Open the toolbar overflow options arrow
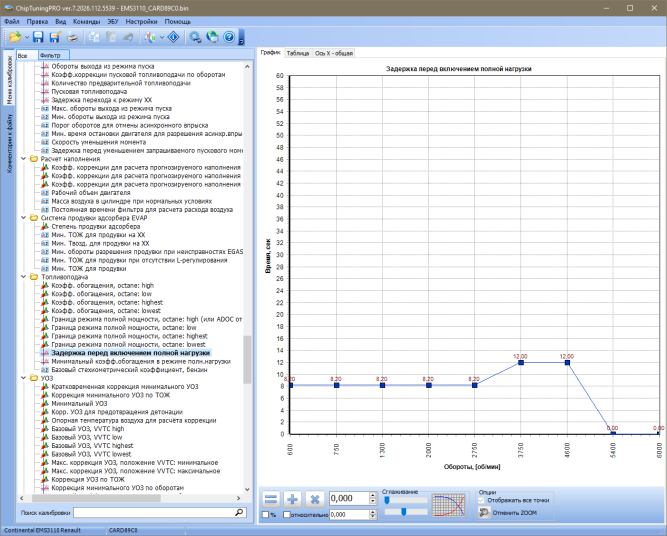The height and width of the screenshot is (536, 667). click(241, 37)
